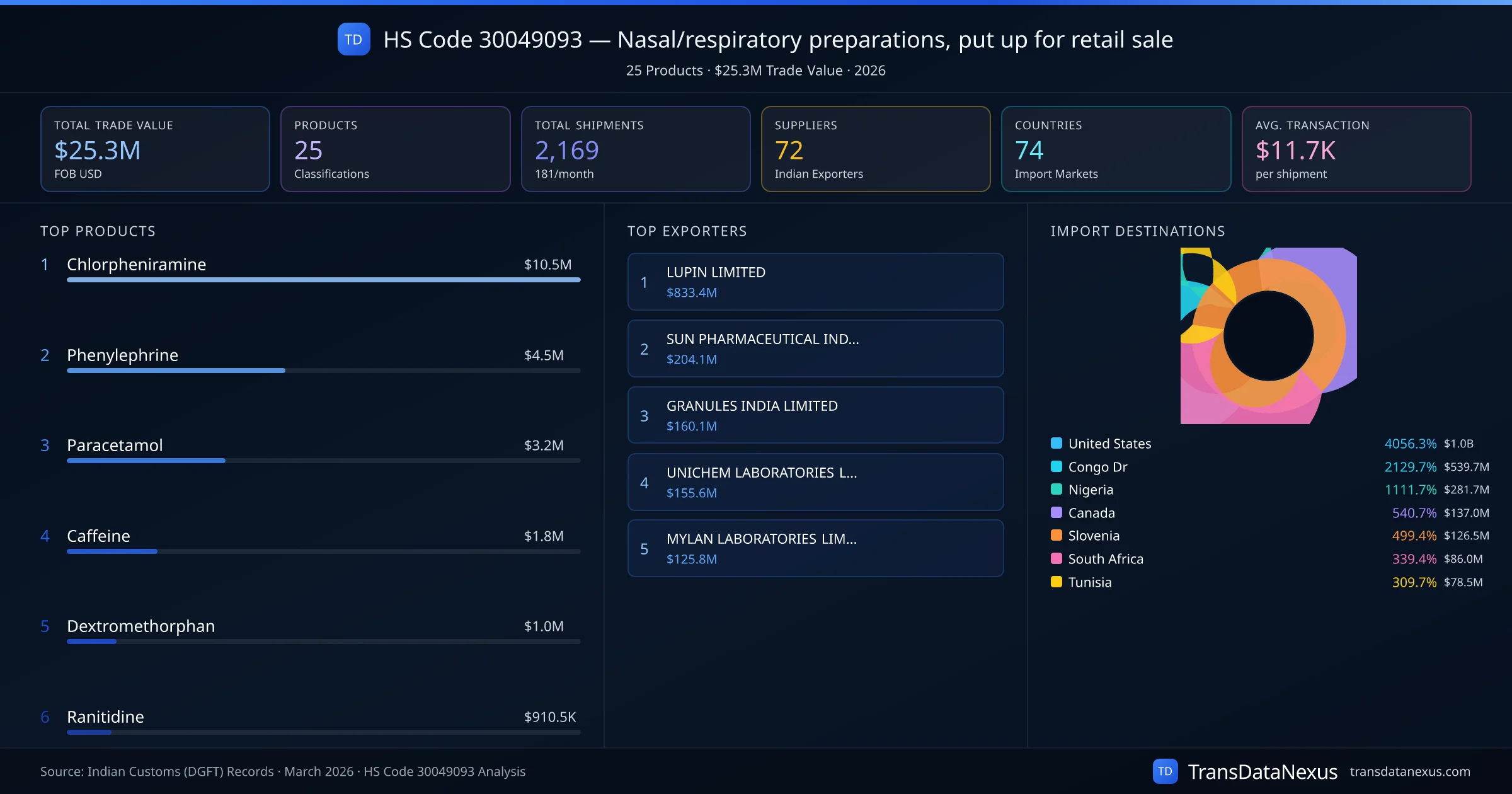Select the Ranitidine product row
The width and height of the screenshot is (1512, 794).
coord(309,717)
